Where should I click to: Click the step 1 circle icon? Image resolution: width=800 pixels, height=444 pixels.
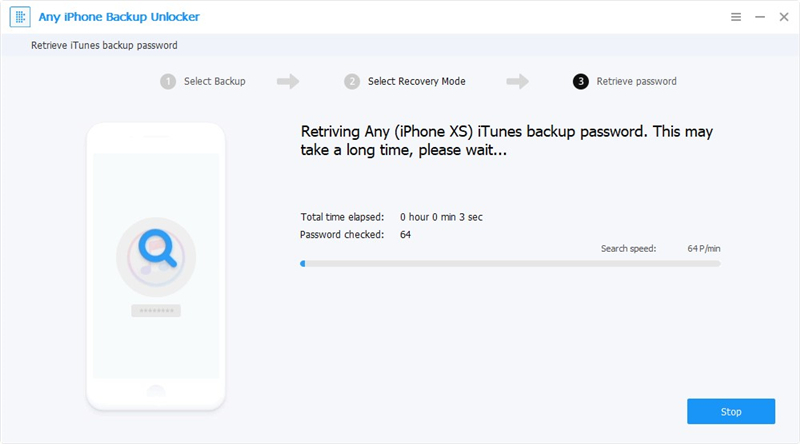point(168,82)
